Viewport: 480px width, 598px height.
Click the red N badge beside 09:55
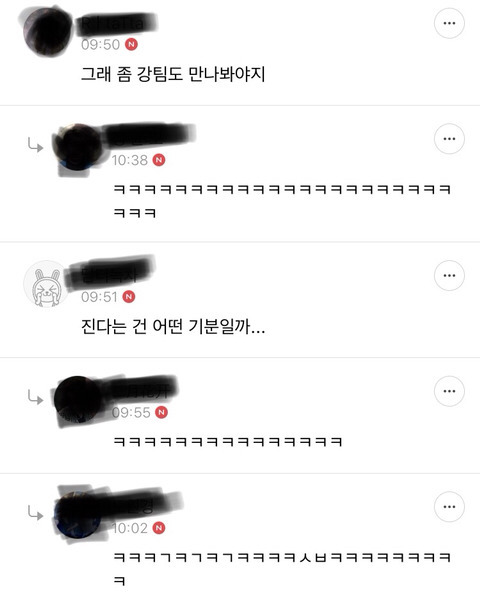tap(161, 412)
